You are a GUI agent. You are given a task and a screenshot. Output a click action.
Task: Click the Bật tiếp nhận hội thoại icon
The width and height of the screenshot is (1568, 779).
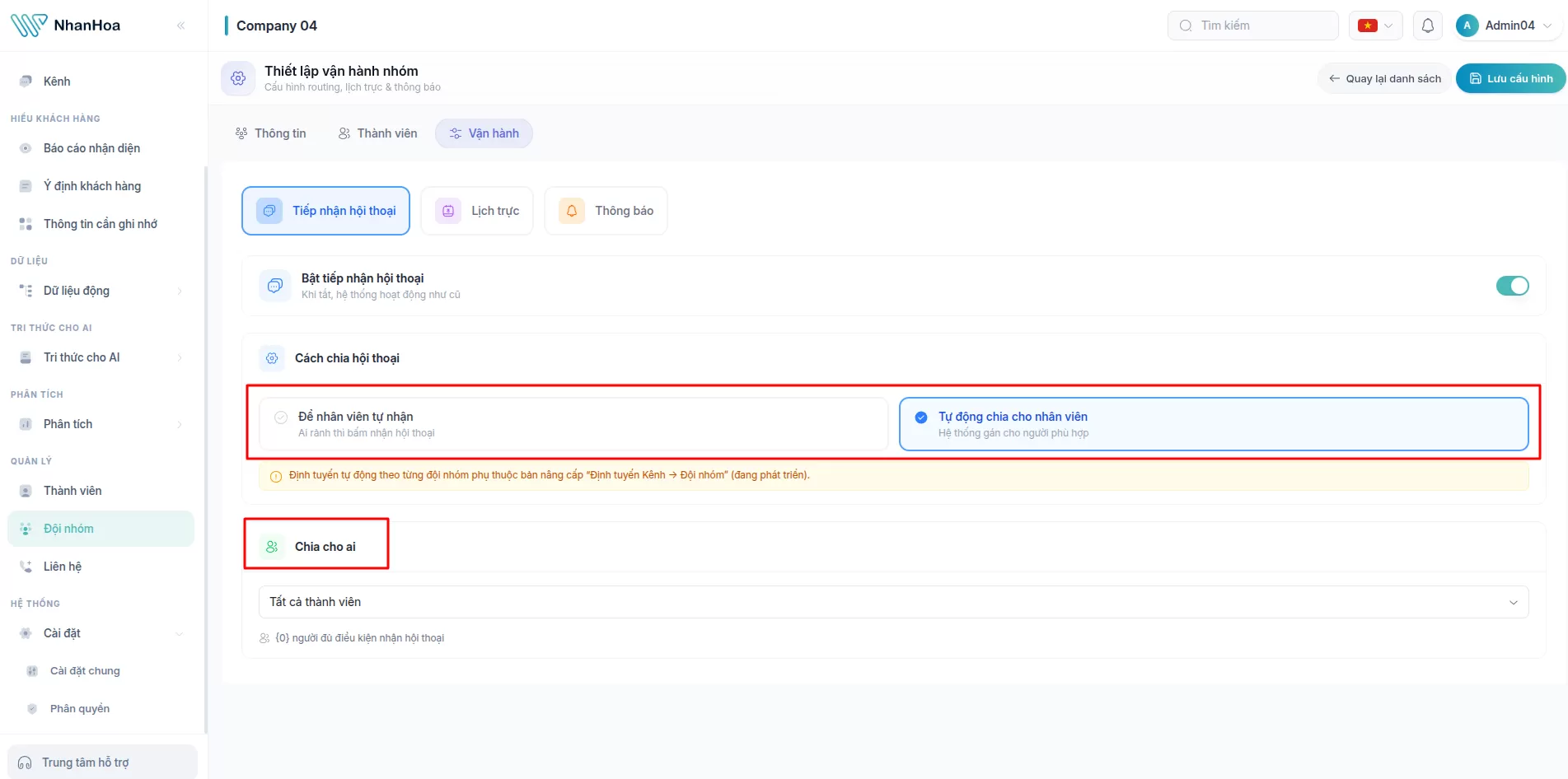pos(275,286)
